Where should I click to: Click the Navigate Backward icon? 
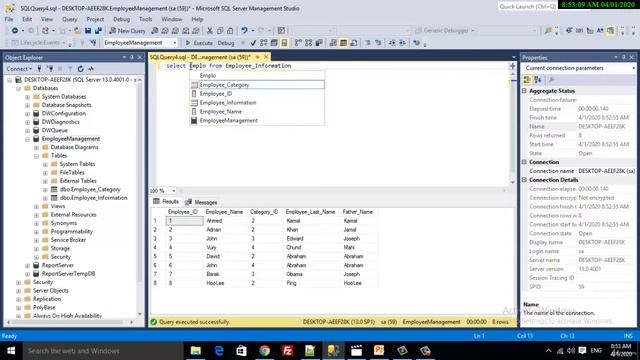[x=15, y=31]
